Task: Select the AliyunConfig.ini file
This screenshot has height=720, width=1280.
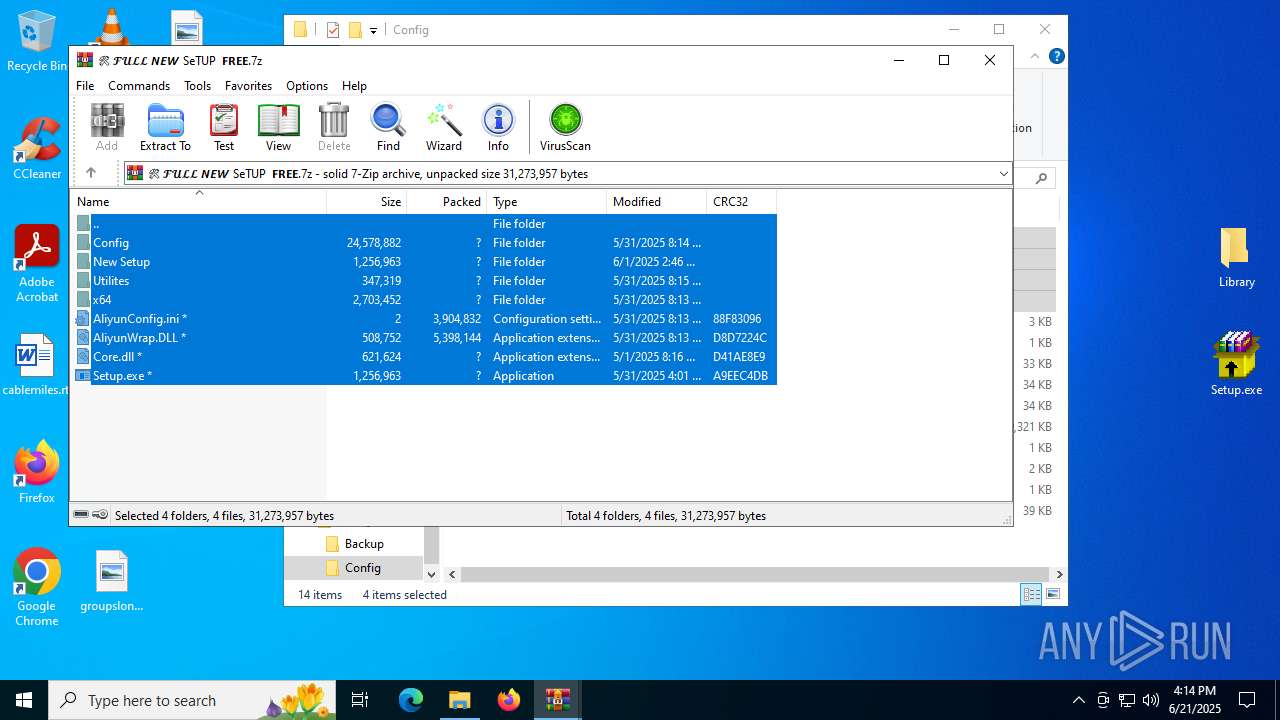Action: [x=424, y=319]
